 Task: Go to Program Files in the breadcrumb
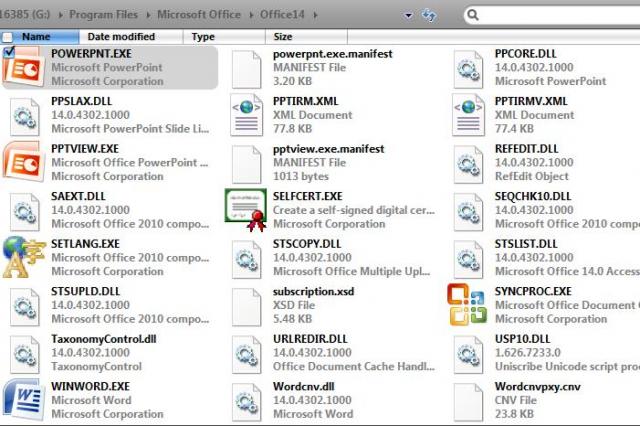coord(104,15)
